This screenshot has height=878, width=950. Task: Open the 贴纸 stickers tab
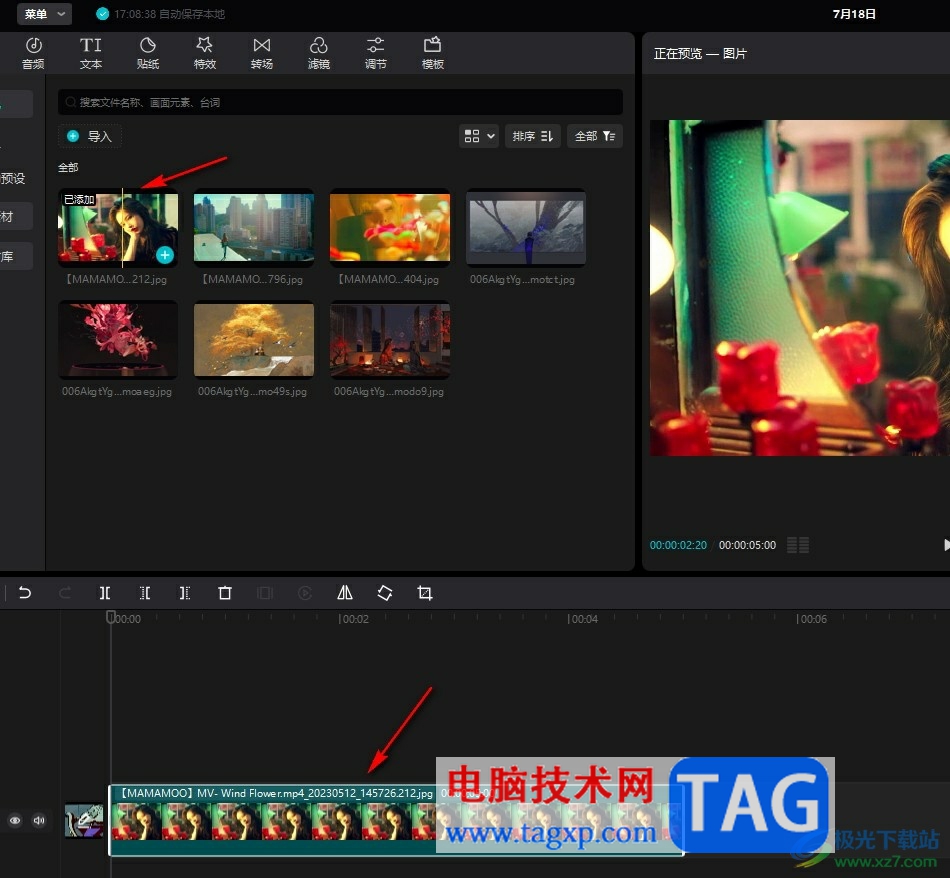click(x=147, y=53)
